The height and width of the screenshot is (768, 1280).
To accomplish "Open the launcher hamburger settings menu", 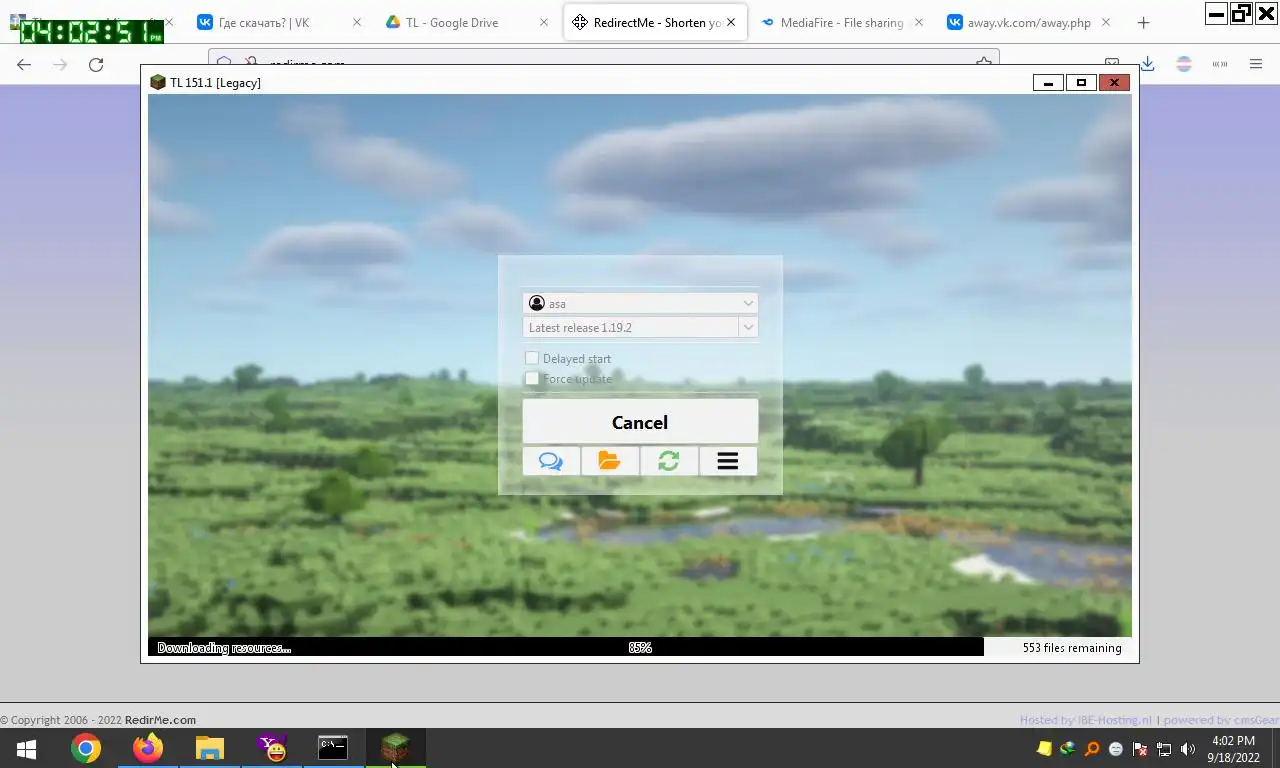I will (728, 461).
